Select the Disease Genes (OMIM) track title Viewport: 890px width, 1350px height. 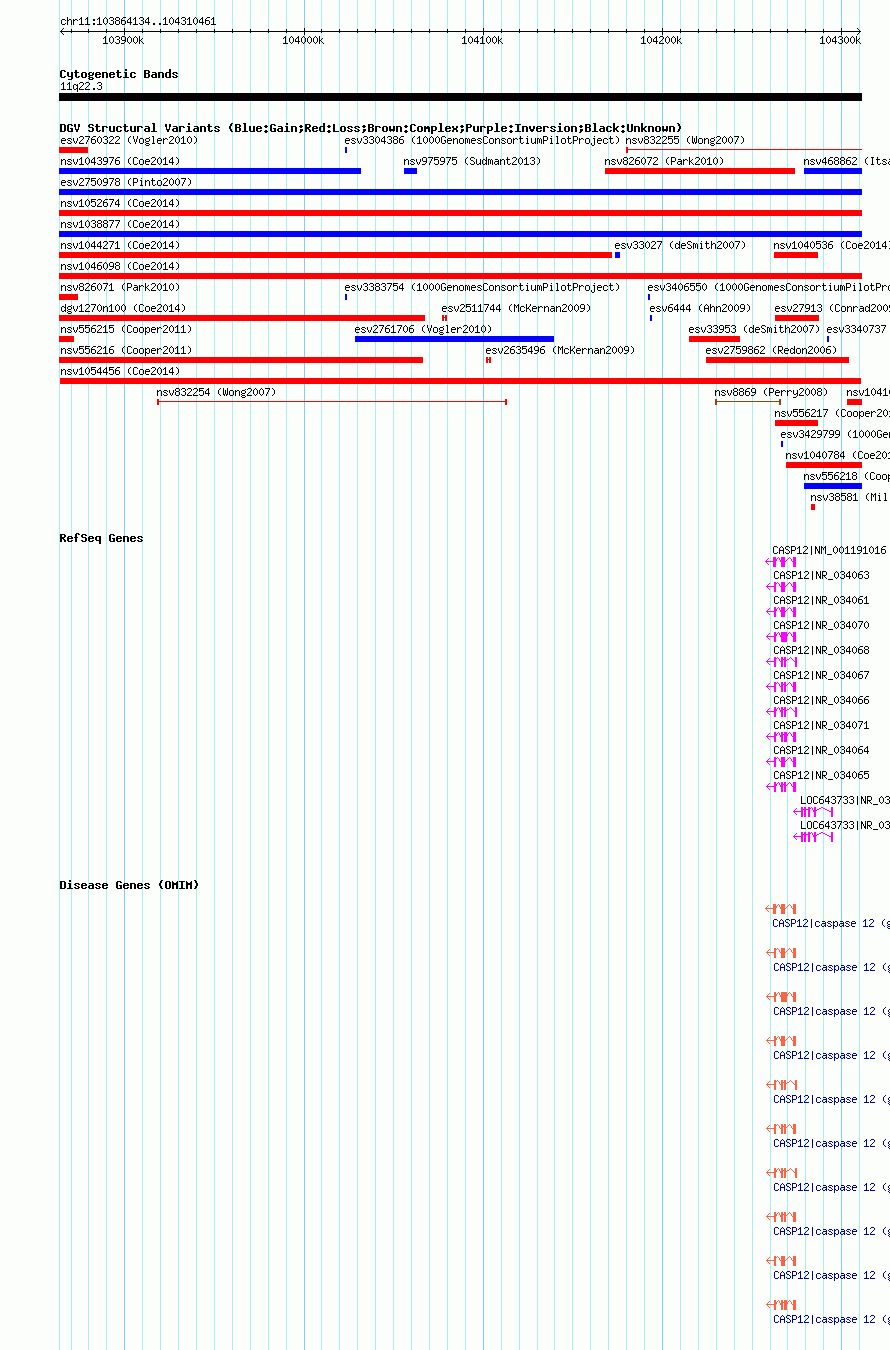[x=129, y=885]
